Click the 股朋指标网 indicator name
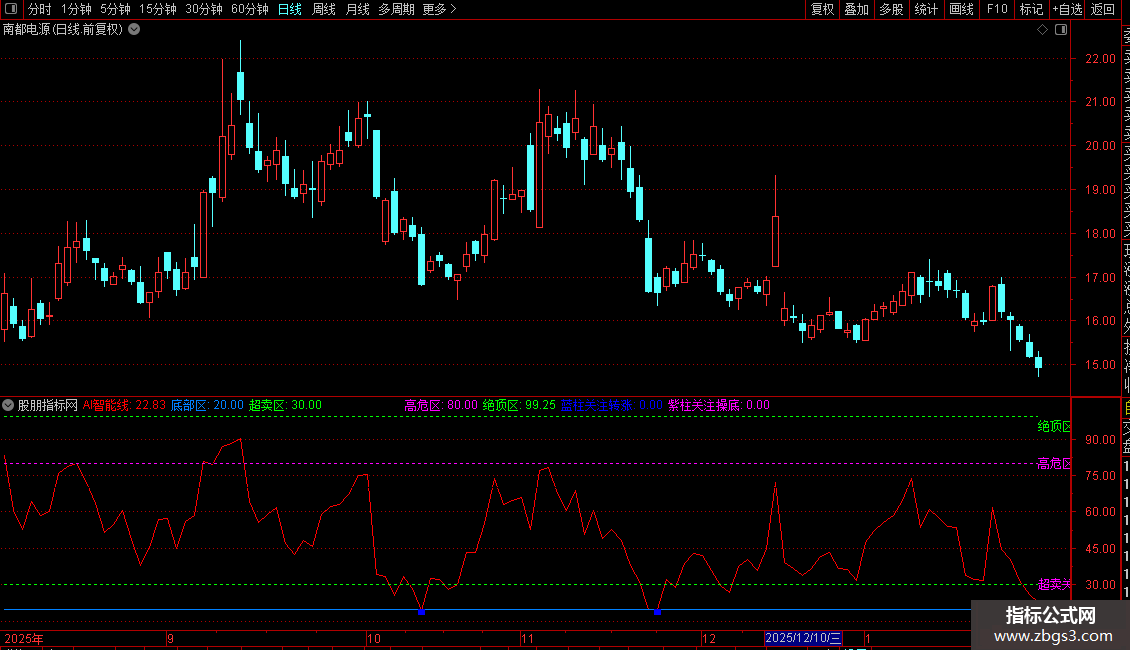The image size is (1130, 650). [48, 405]
